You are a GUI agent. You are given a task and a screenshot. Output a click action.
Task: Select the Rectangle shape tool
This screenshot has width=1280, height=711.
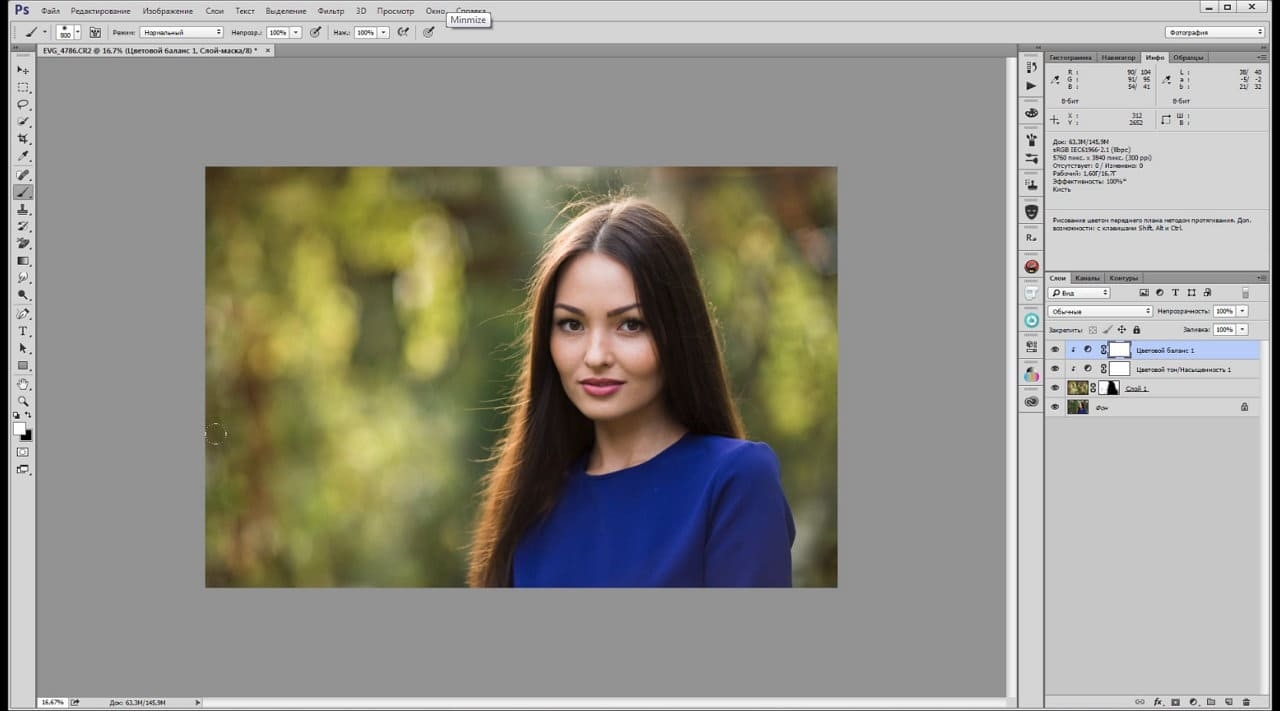tap(23, 365)
